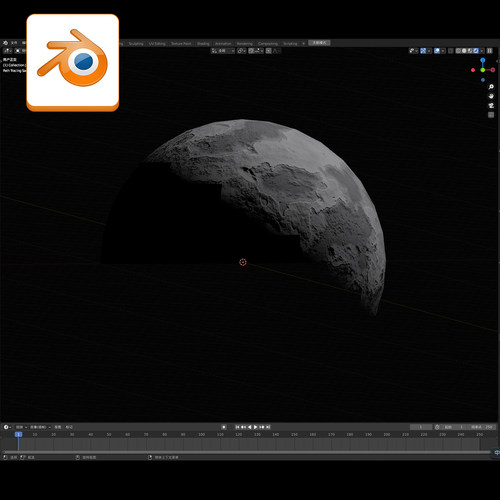This screenshot has height=500, width=500.
Task: Open the Shading workspace tab
Action: [203, 44]
